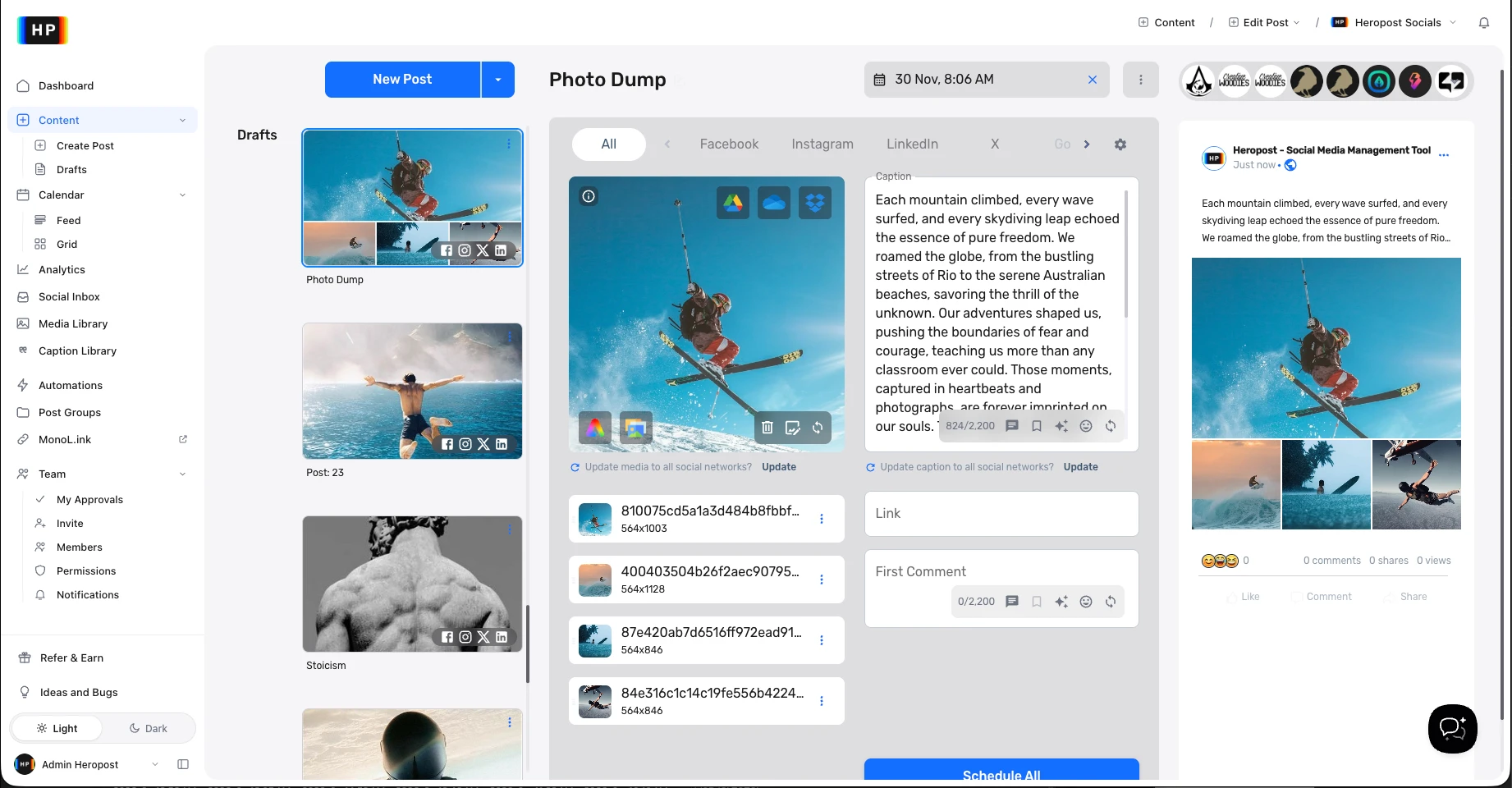
Task: Collapse the Calendar sidebar section
Action: pos(182,195)
